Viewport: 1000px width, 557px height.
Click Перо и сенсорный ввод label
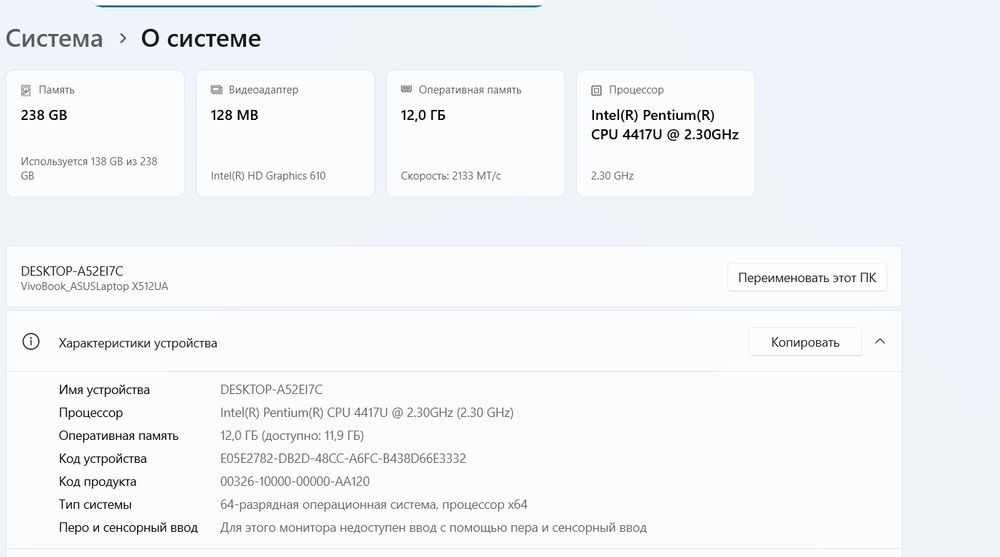[x=128, y=527]
